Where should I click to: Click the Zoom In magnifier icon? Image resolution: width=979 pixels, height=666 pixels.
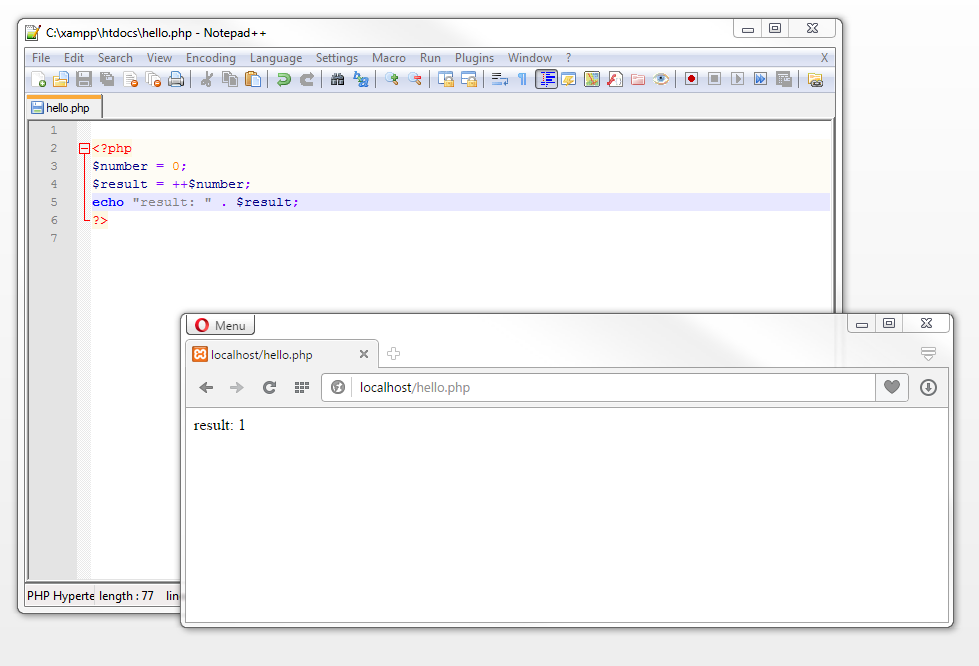391,79
